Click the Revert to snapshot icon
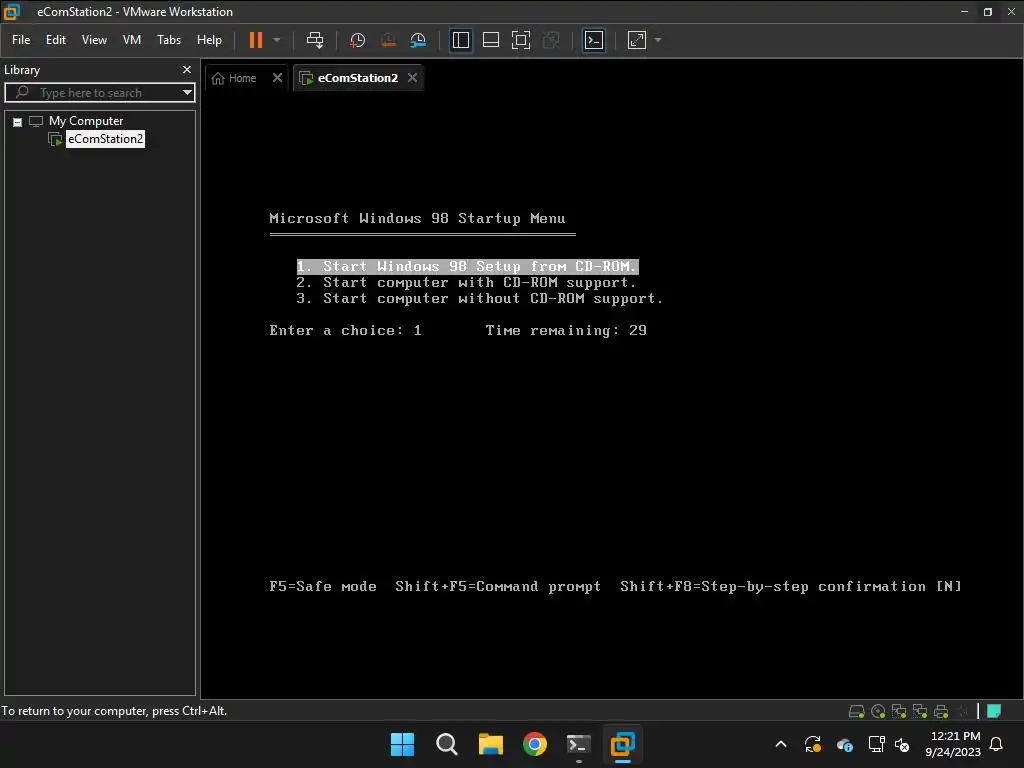Image resolution: width=1024 pixels, height=768 pixels. [388, 40]
